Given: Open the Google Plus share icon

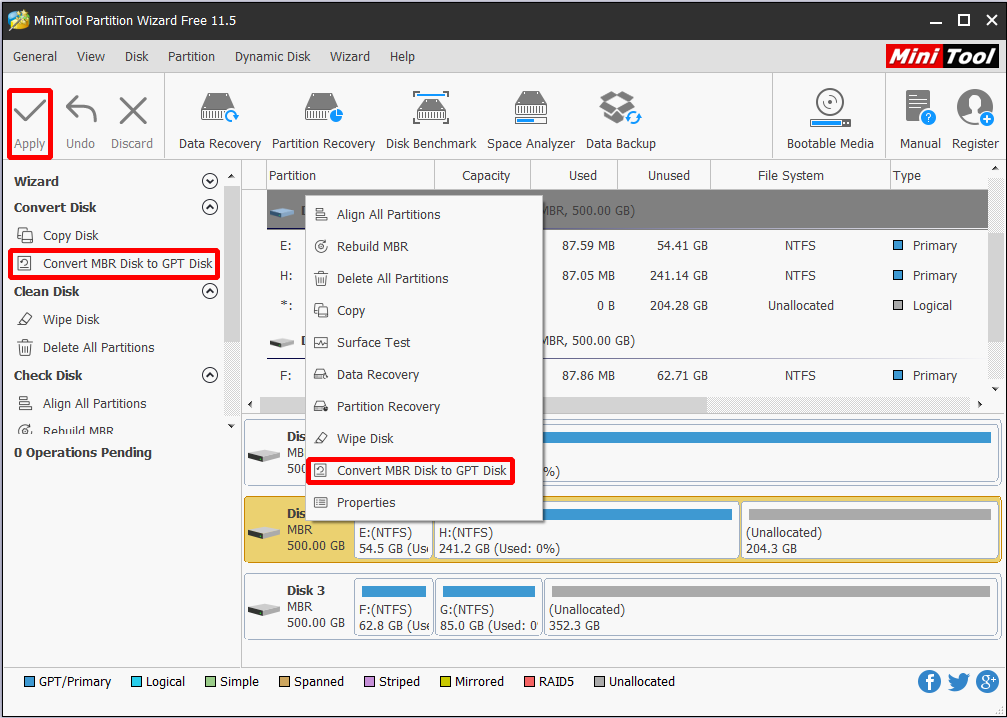Looking at the screenshot, I should point(987,681).
